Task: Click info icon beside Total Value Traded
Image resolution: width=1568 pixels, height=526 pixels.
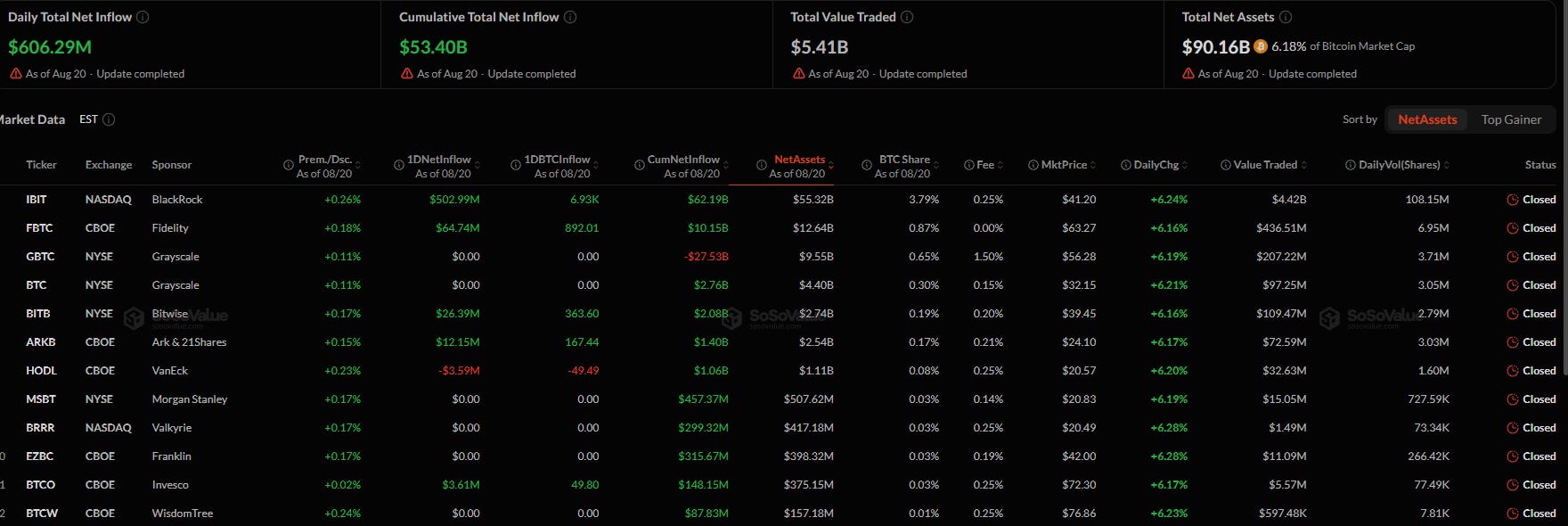Action: tap(907, 17)
